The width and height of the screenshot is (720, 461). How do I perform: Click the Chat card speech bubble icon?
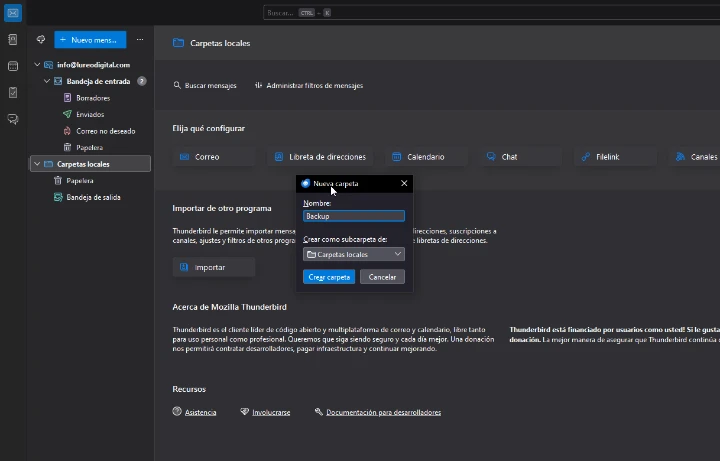(x=491, y=157)
